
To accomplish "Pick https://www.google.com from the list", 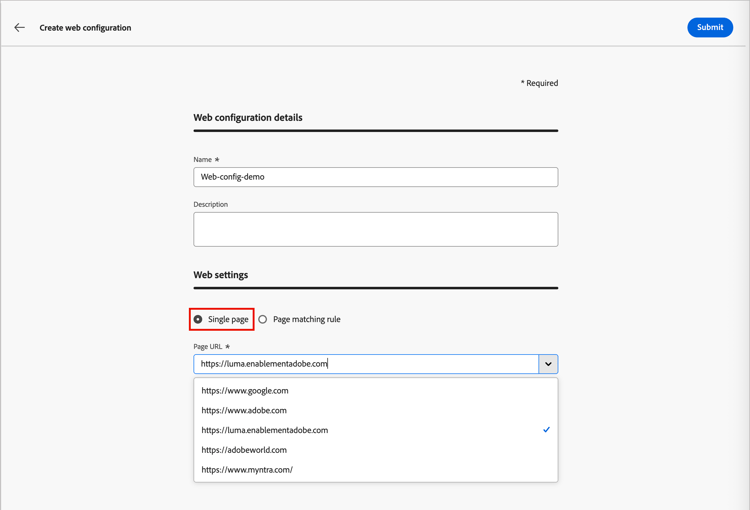I will point(245,391).
